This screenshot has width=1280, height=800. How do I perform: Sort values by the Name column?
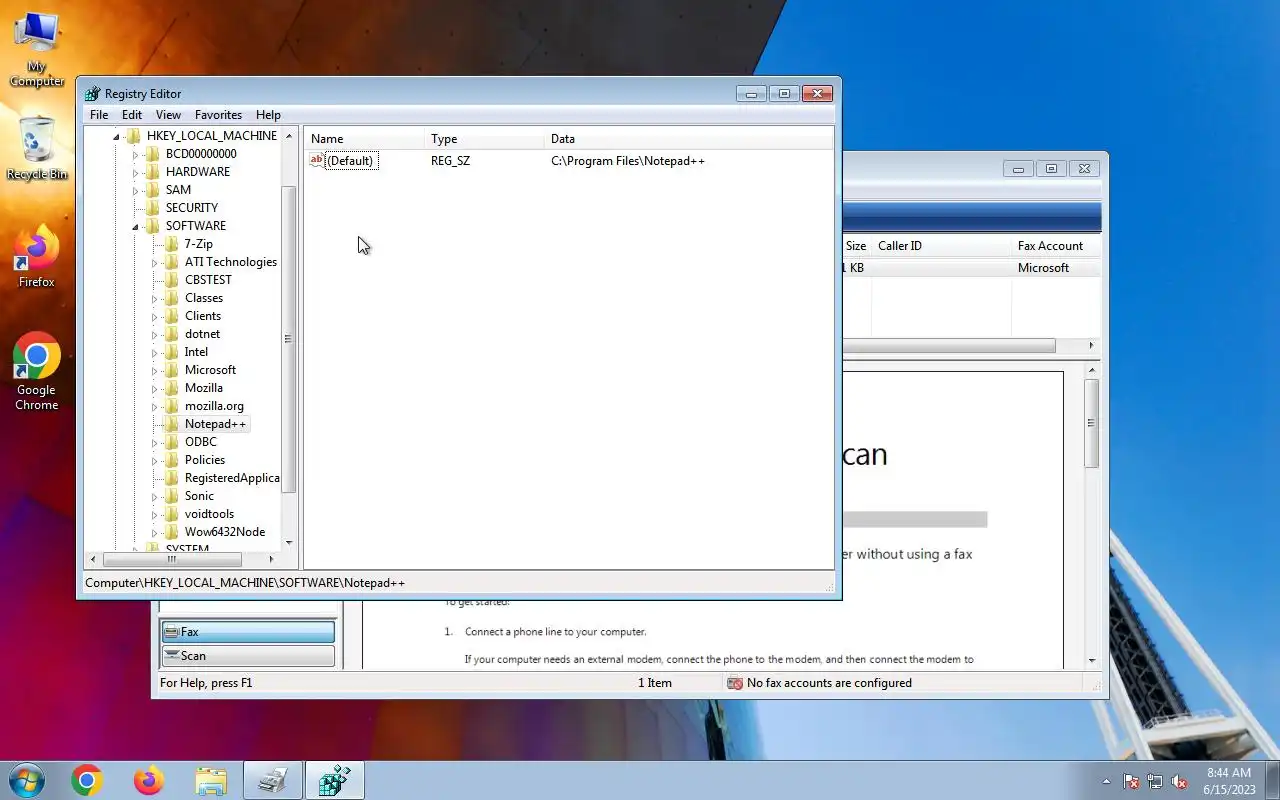coord(364,139)
